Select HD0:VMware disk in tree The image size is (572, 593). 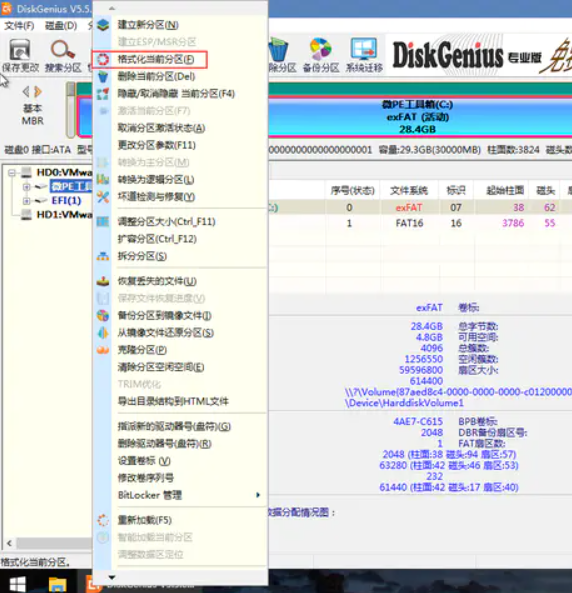[64, 173]
